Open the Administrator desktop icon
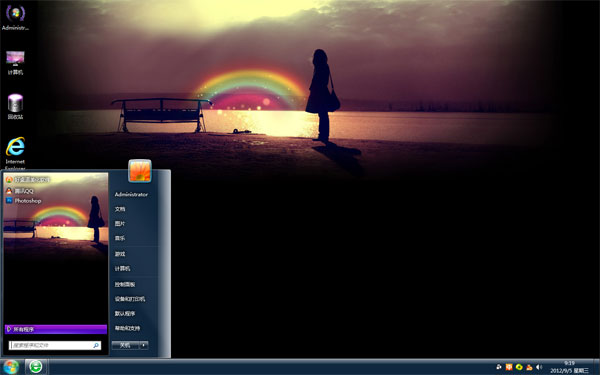 pos(15,18)
